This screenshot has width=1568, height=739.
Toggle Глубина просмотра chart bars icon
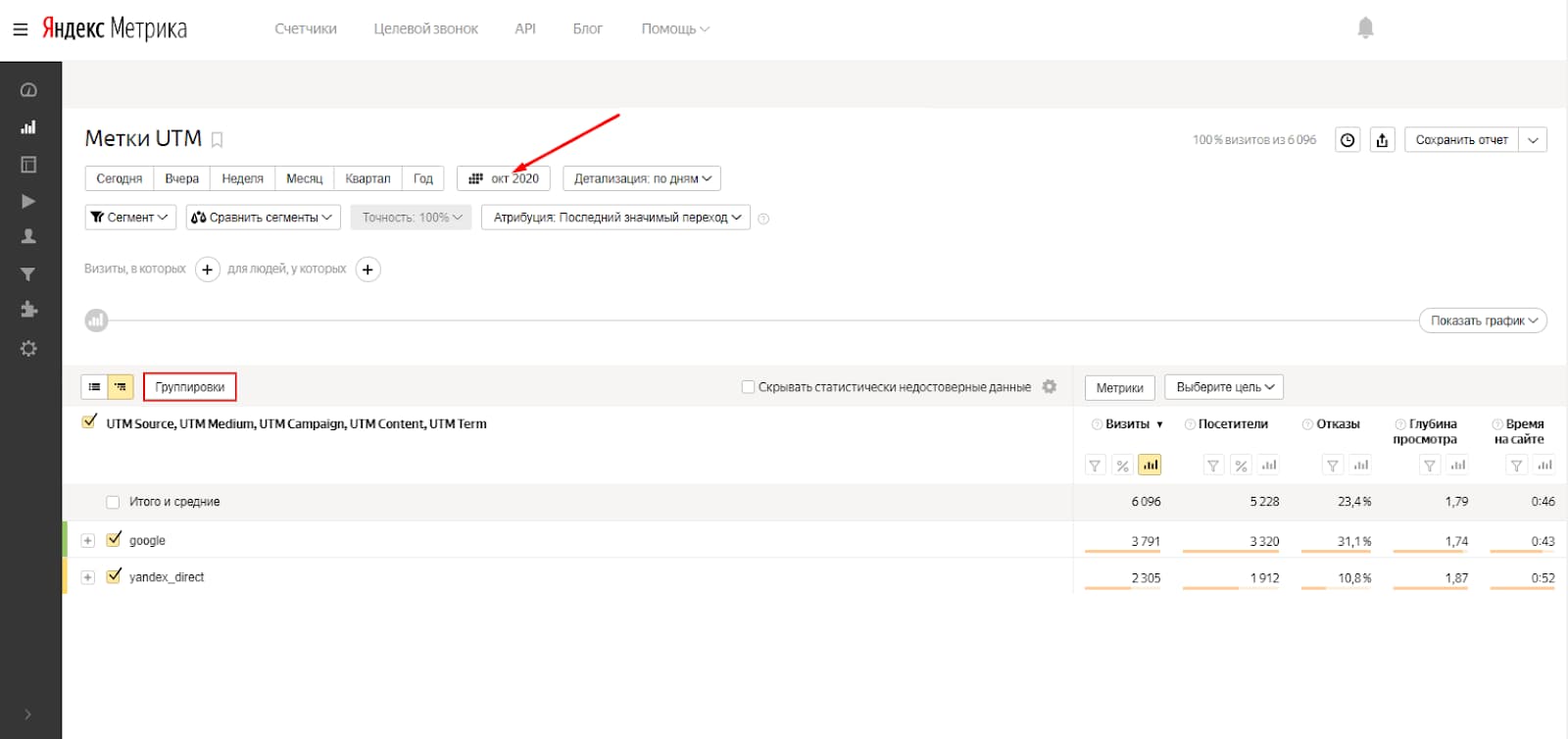tap(1458, 466)
